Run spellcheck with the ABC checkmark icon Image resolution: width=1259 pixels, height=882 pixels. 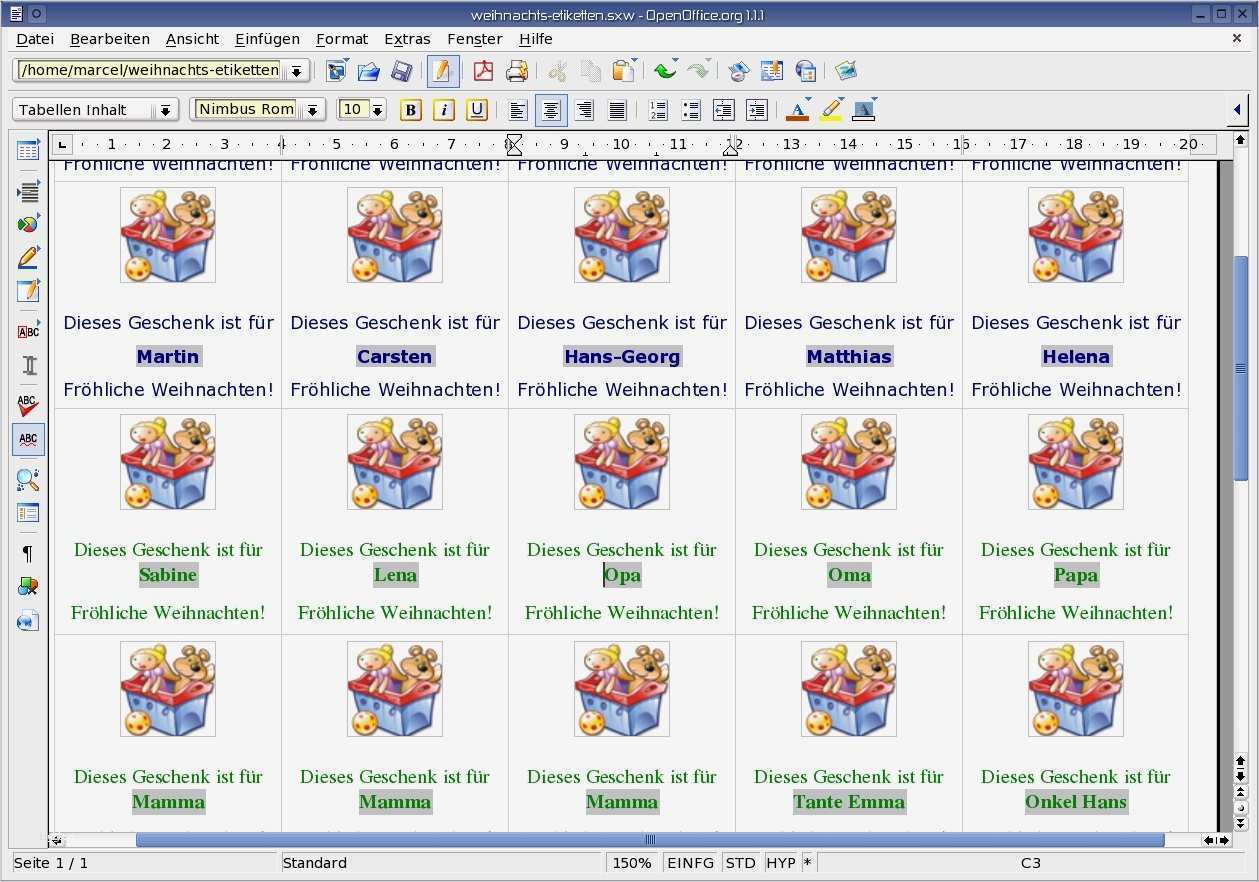click(x=28, y=405)
